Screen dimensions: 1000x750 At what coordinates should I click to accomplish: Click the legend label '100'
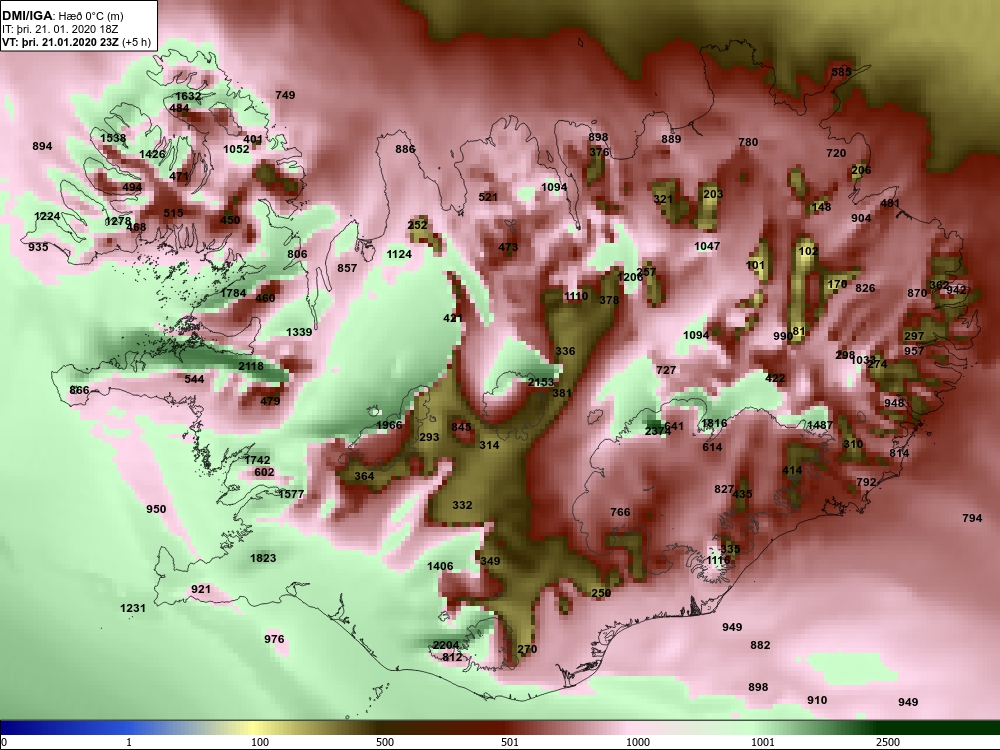(x=260, y=742)
